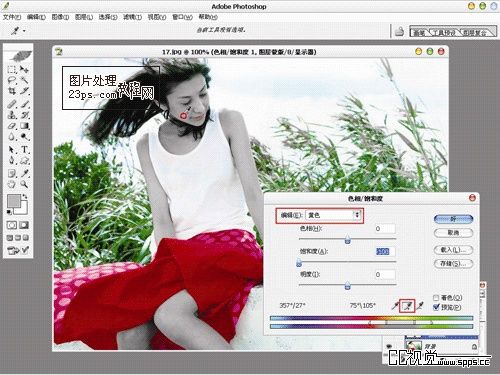The height and width of the screenshot is (375, 500).
Task: Open the 文件 (File) menu
Action: [x=12, y=17]
